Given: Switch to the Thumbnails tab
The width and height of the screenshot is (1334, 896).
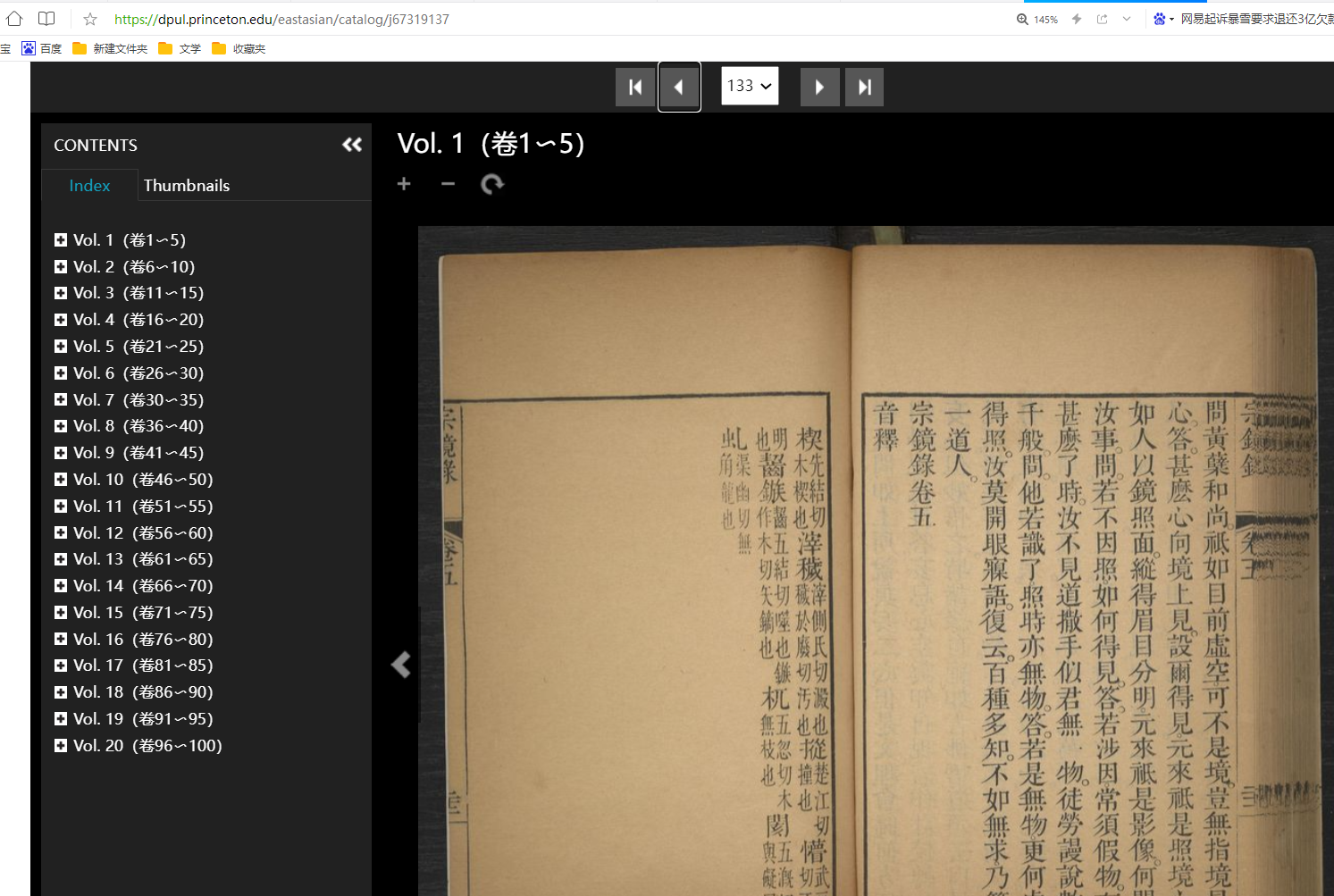Looking at the screenshot, I should [187, 186].
